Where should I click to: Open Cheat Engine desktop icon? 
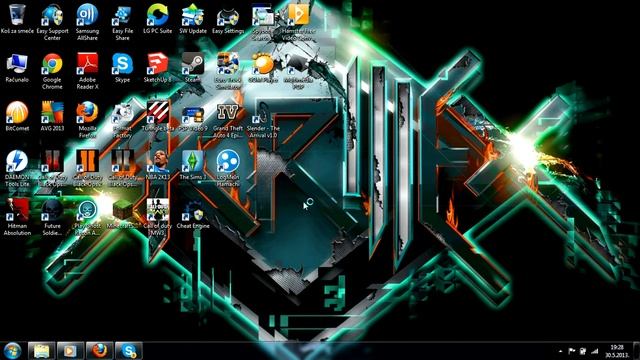(193, 214)
